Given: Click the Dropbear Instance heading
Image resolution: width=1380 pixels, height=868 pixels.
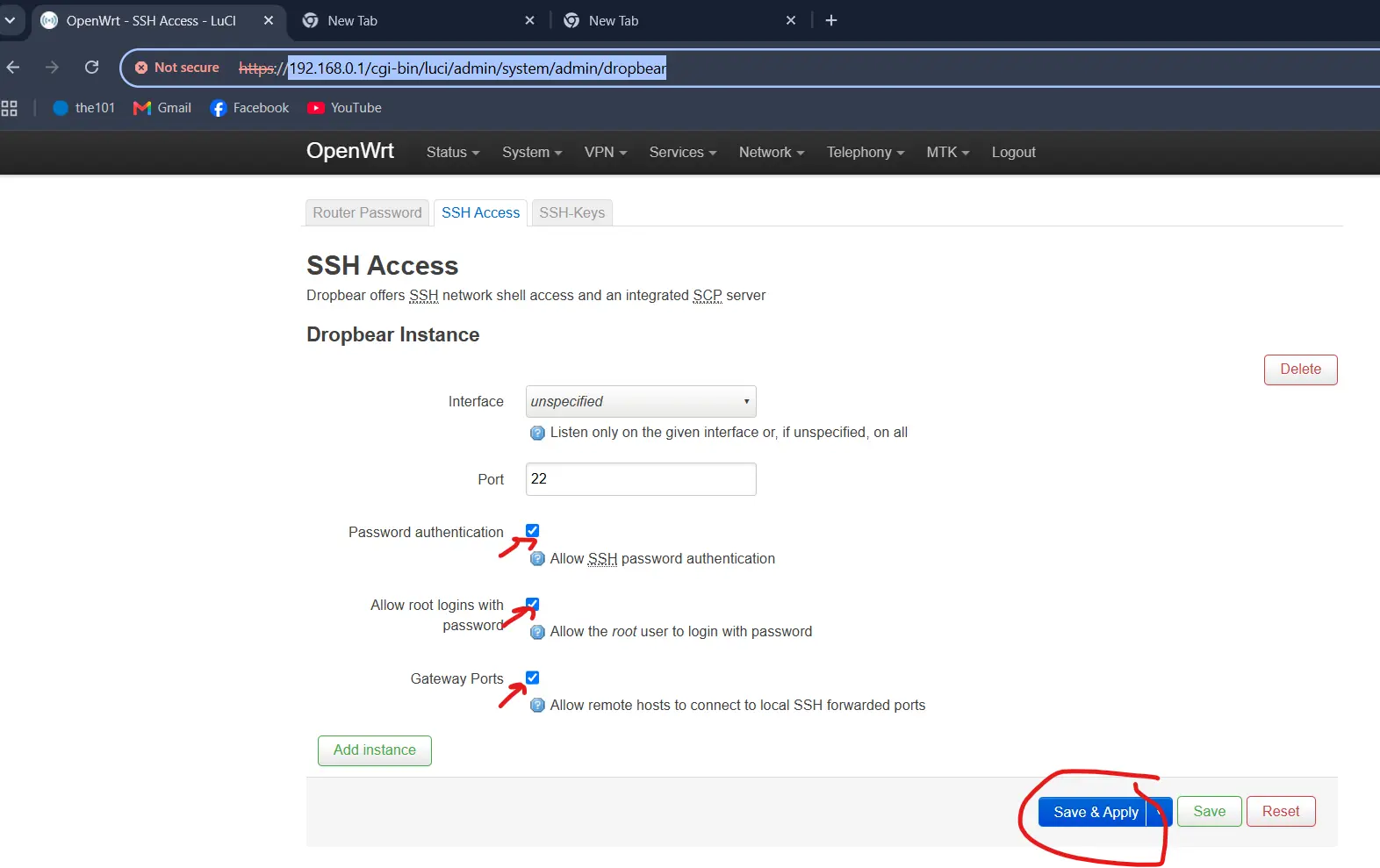Looking at the screenshot, I should (392, 335).
